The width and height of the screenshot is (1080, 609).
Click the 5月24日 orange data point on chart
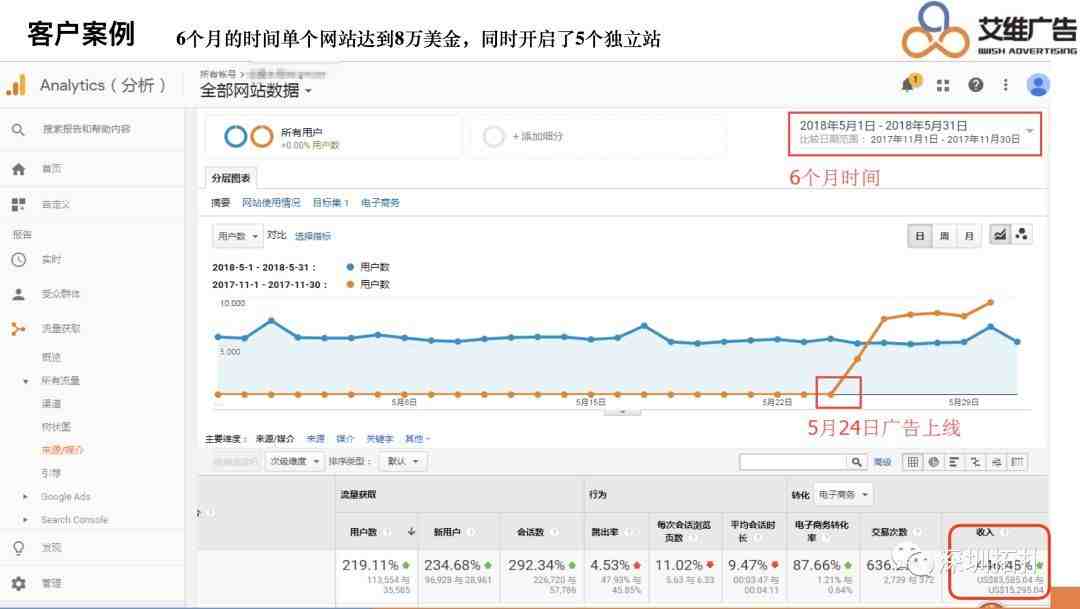831,394
